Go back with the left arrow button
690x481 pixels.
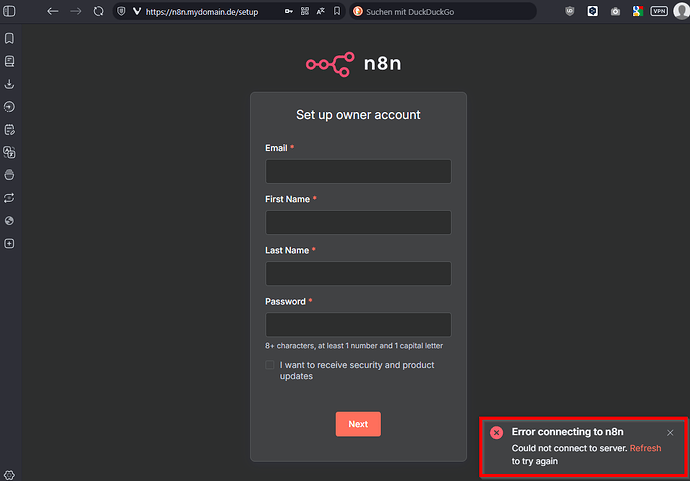(x=53, y=11)
